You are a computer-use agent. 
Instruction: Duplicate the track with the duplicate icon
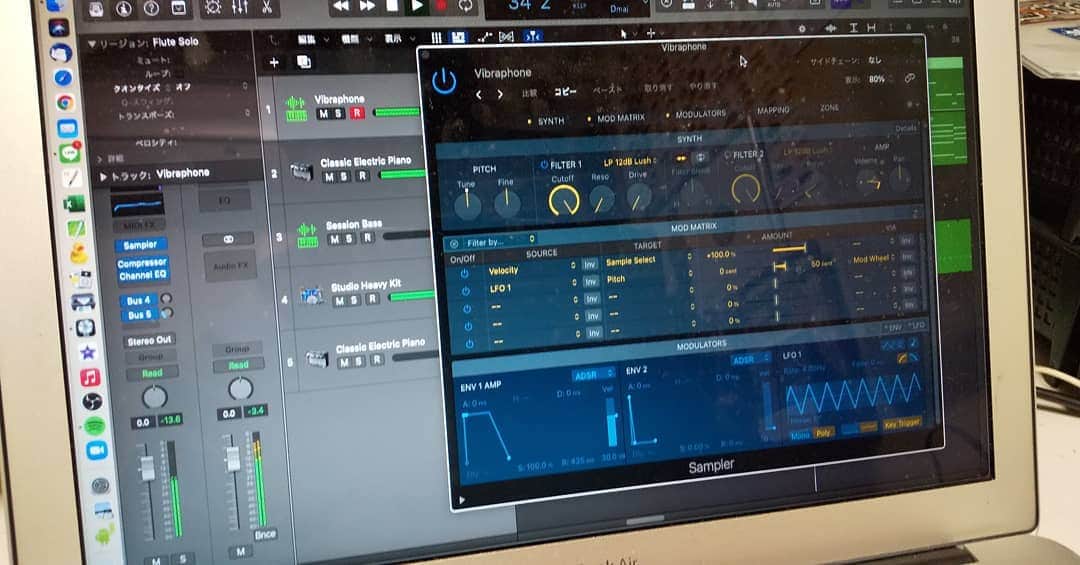coord(303,63)
